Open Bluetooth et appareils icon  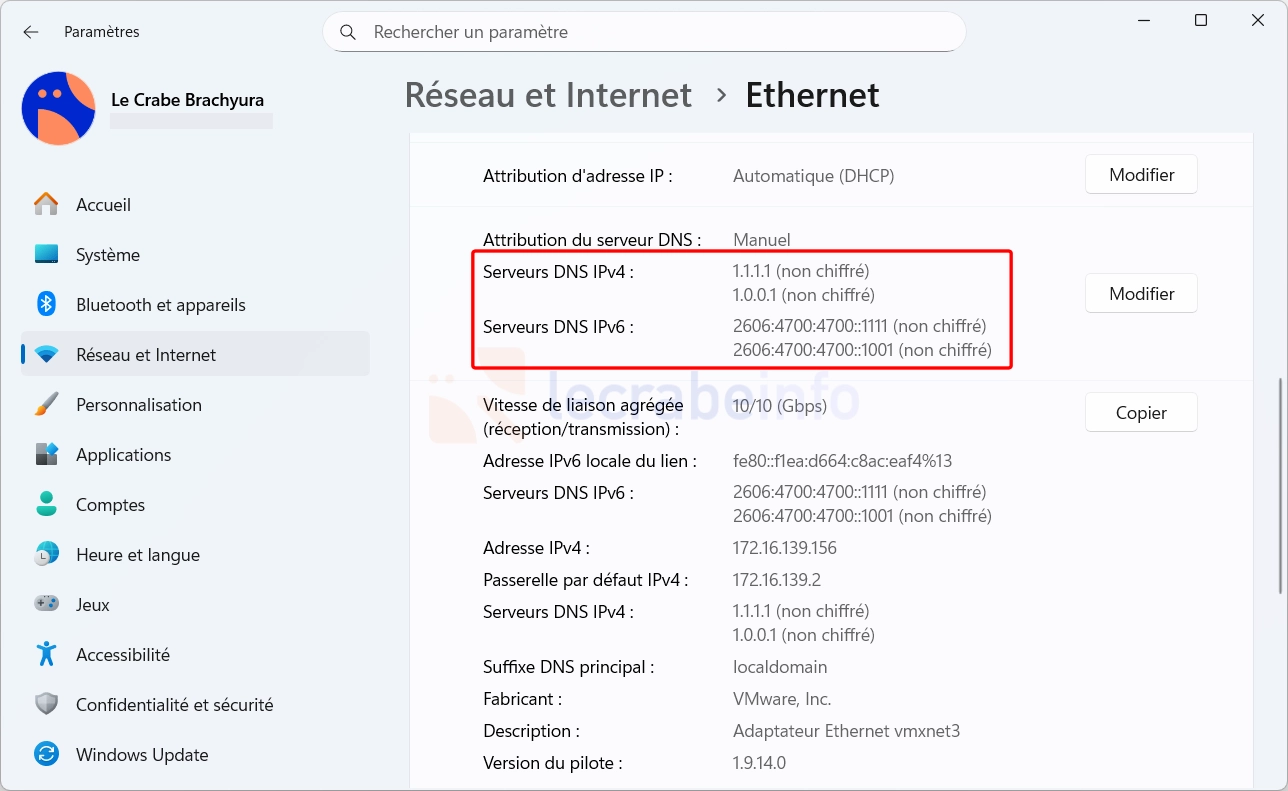pos(46,305)
